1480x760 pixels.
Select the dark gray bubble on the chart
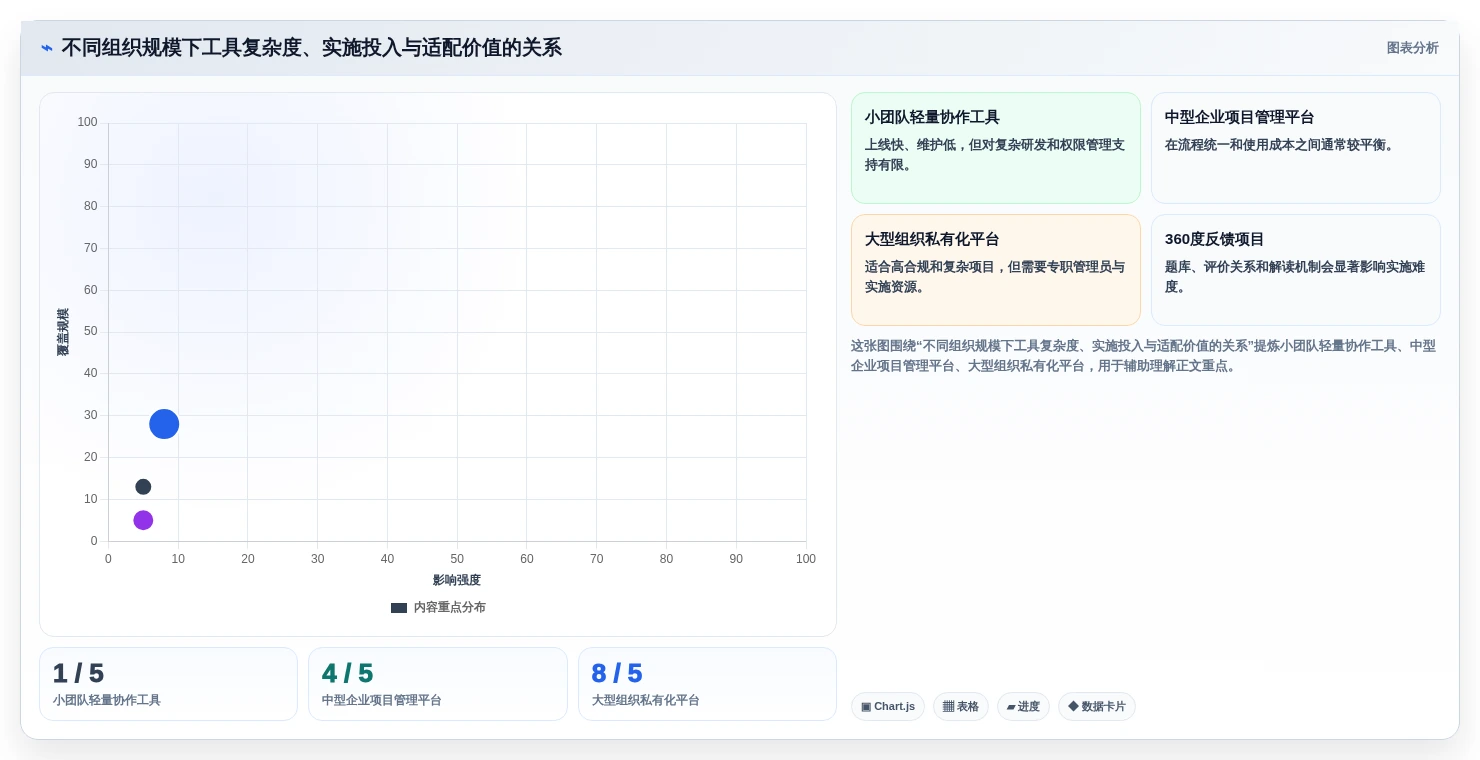143,487
